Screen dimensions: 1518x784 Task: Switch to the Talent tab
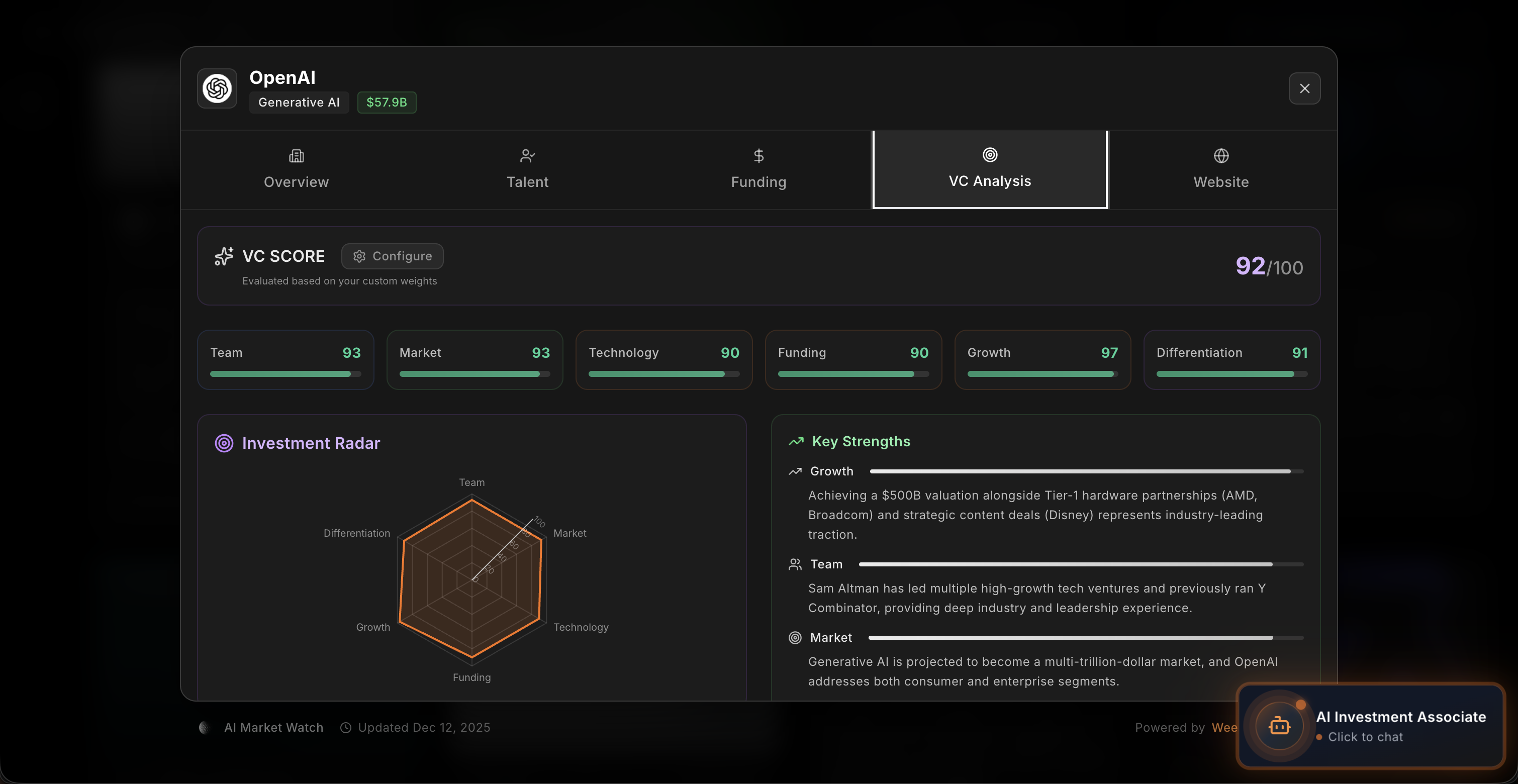click(527, 170)
